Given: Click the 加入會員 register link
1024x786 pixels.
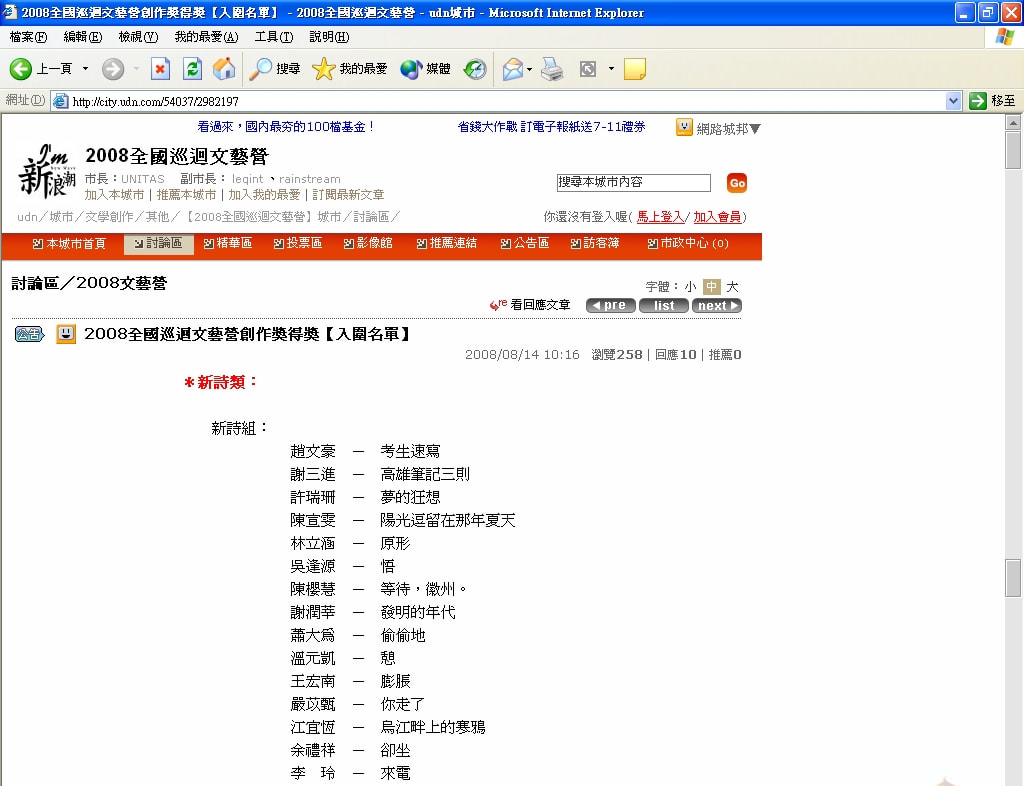Looking at the screenshot, I should (717, 217).
